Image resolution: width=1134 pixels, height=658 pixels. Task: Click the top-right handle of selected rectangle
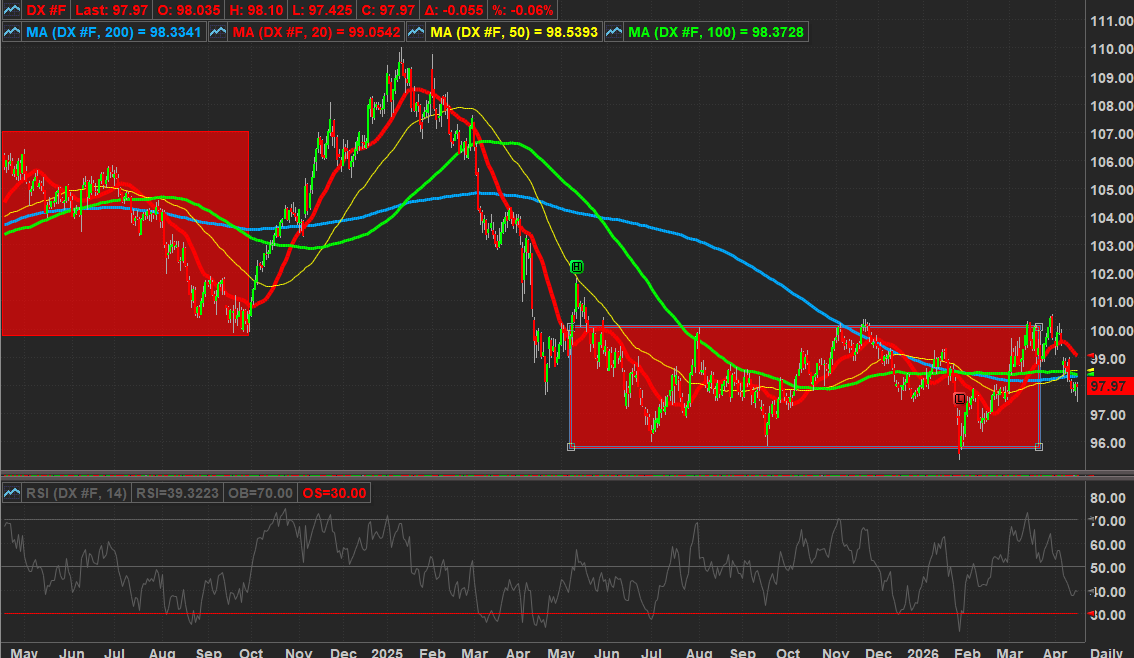[1039, 326]
